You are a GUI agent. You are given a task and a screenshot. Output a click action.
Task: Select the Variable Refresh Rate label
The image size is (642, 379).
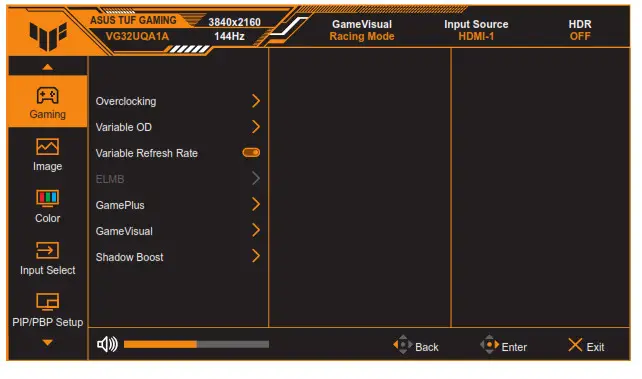point(147,153)
